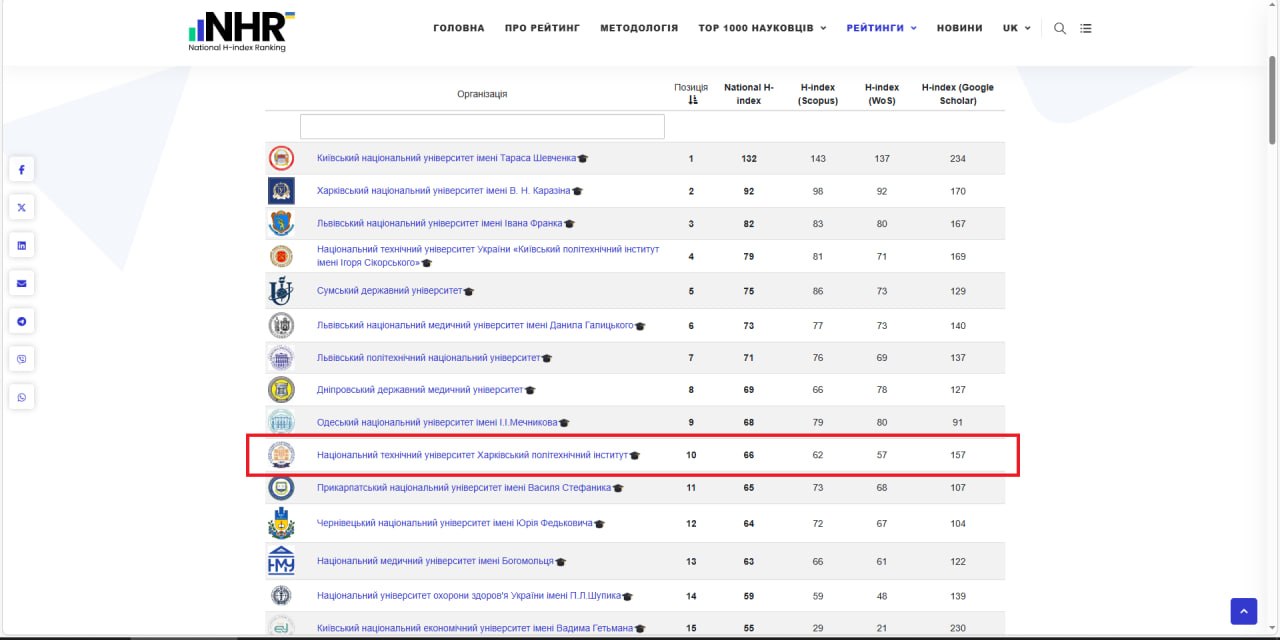
Task: Open the search magnifier icon
Action: point(1060,28)
